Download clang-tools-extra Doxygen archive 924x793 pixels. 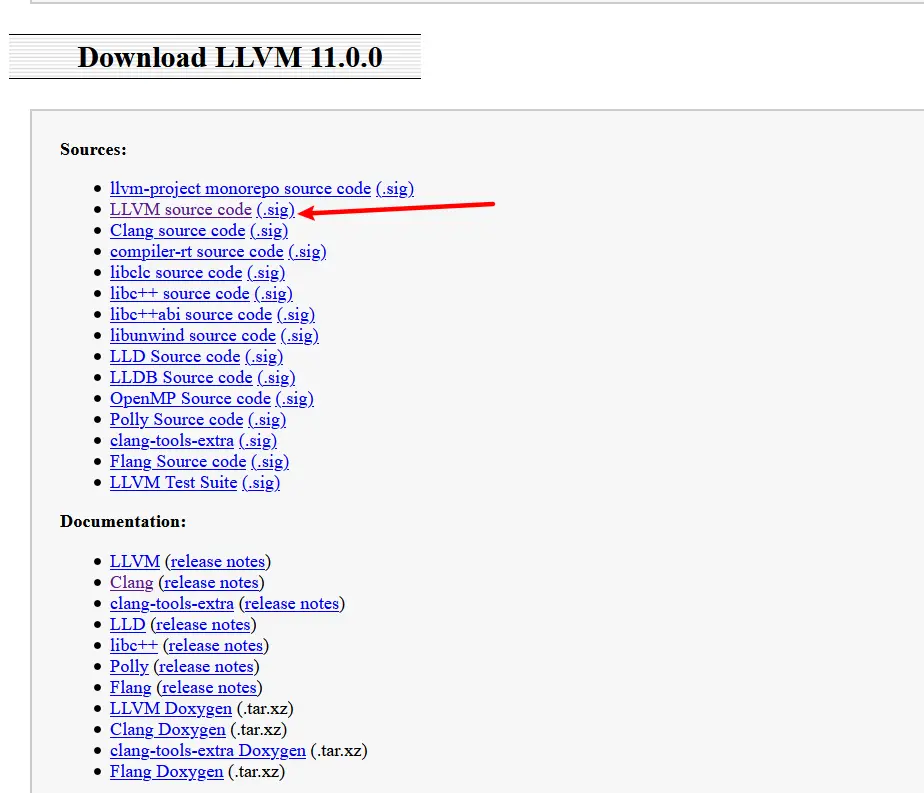point(208,751)
